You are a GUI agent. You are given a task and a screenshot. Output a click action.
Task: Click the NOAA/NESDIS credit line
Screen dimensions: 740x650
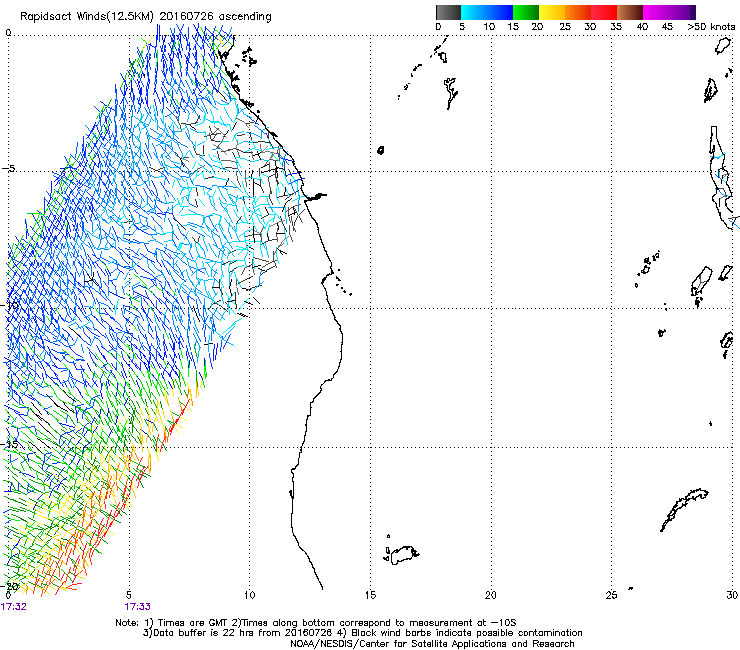432,644
